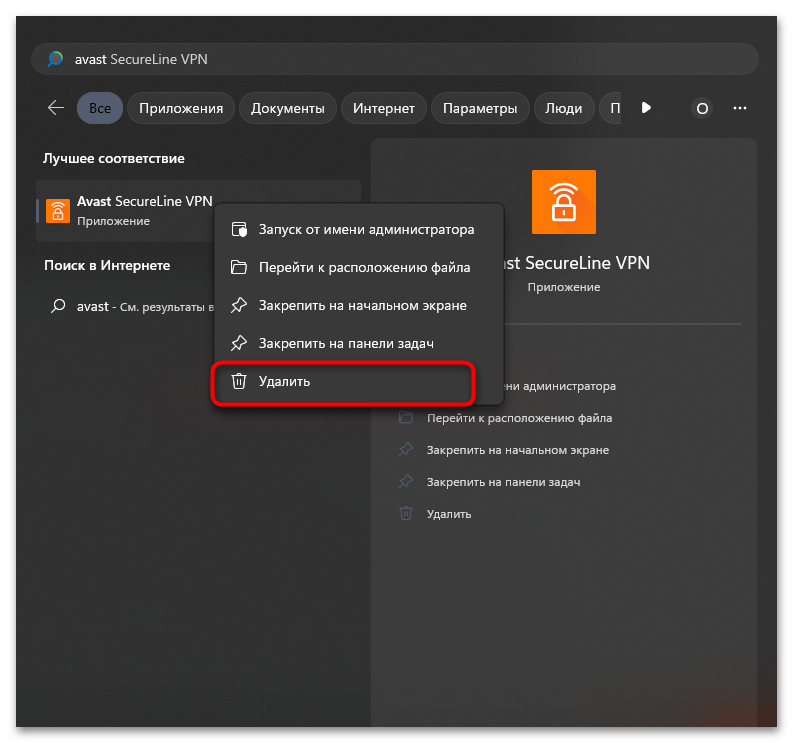The height and width of the screenshot is (743, 793).
Task: Click the large Avast SecureLine VPN logo in preview
Action: (563, 202)
